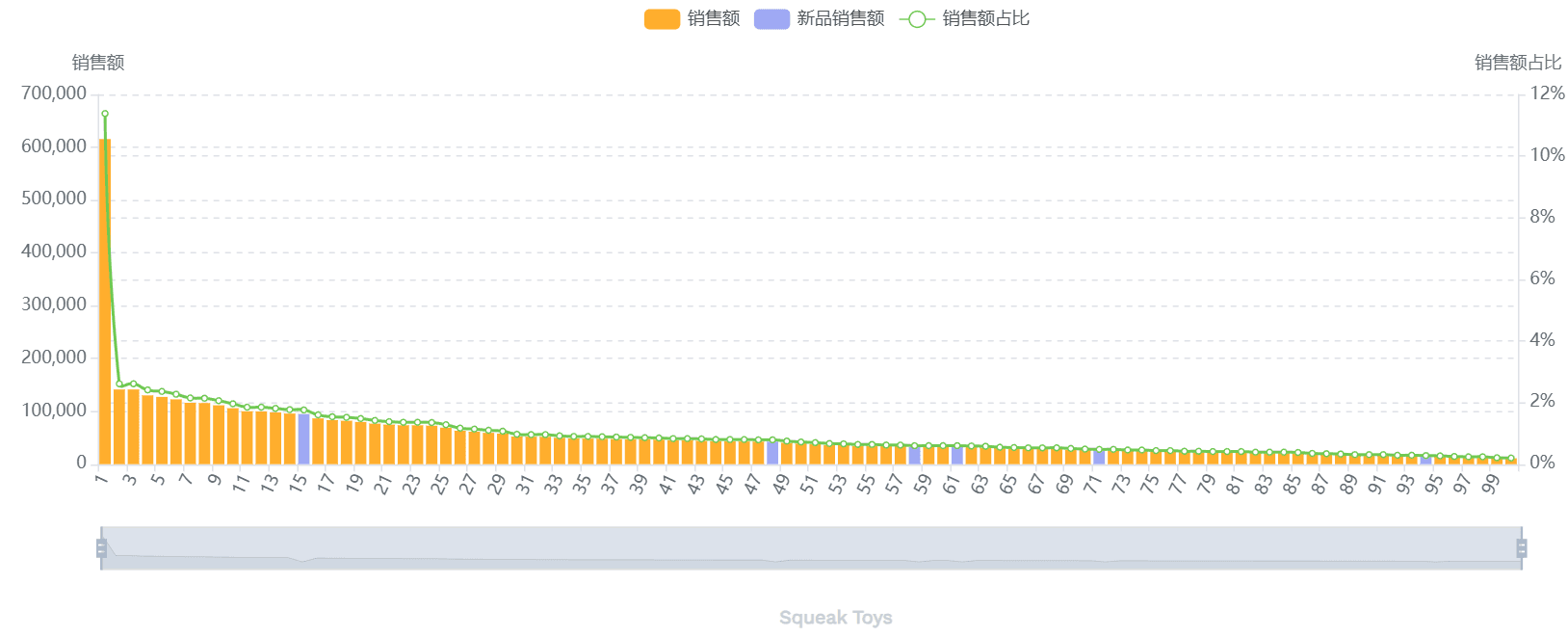Click the purple bar at rank 48
Image resolution: width=1568 pixels, height=636 pixels.
[772, 453]
